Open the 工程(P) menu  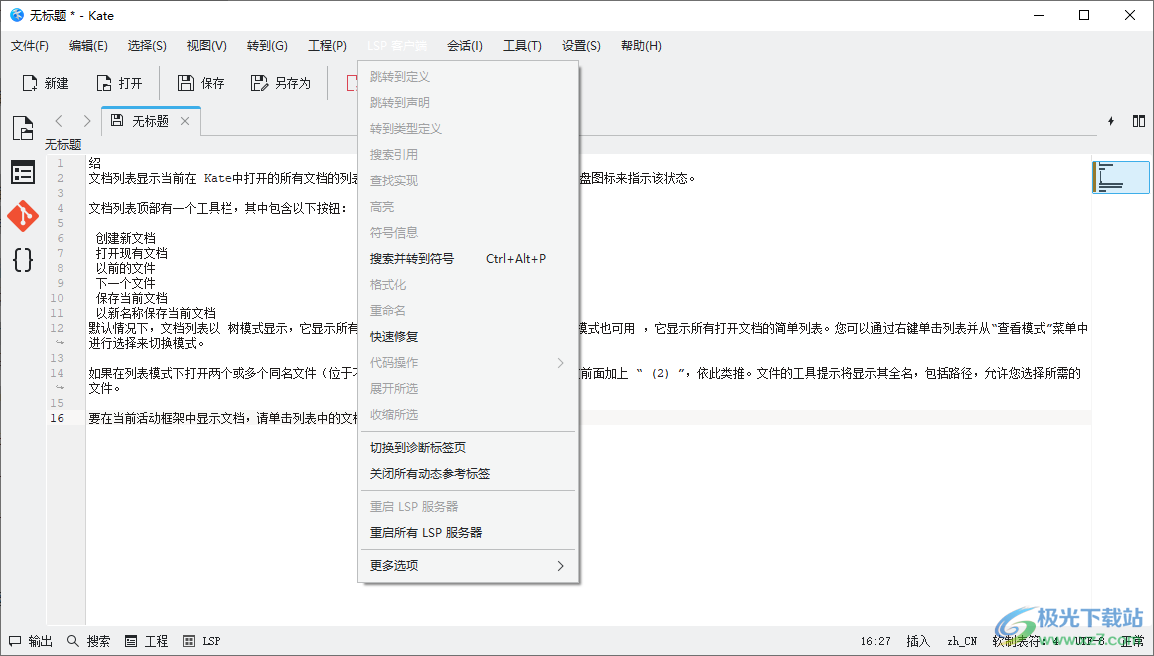tap(328, 46)
